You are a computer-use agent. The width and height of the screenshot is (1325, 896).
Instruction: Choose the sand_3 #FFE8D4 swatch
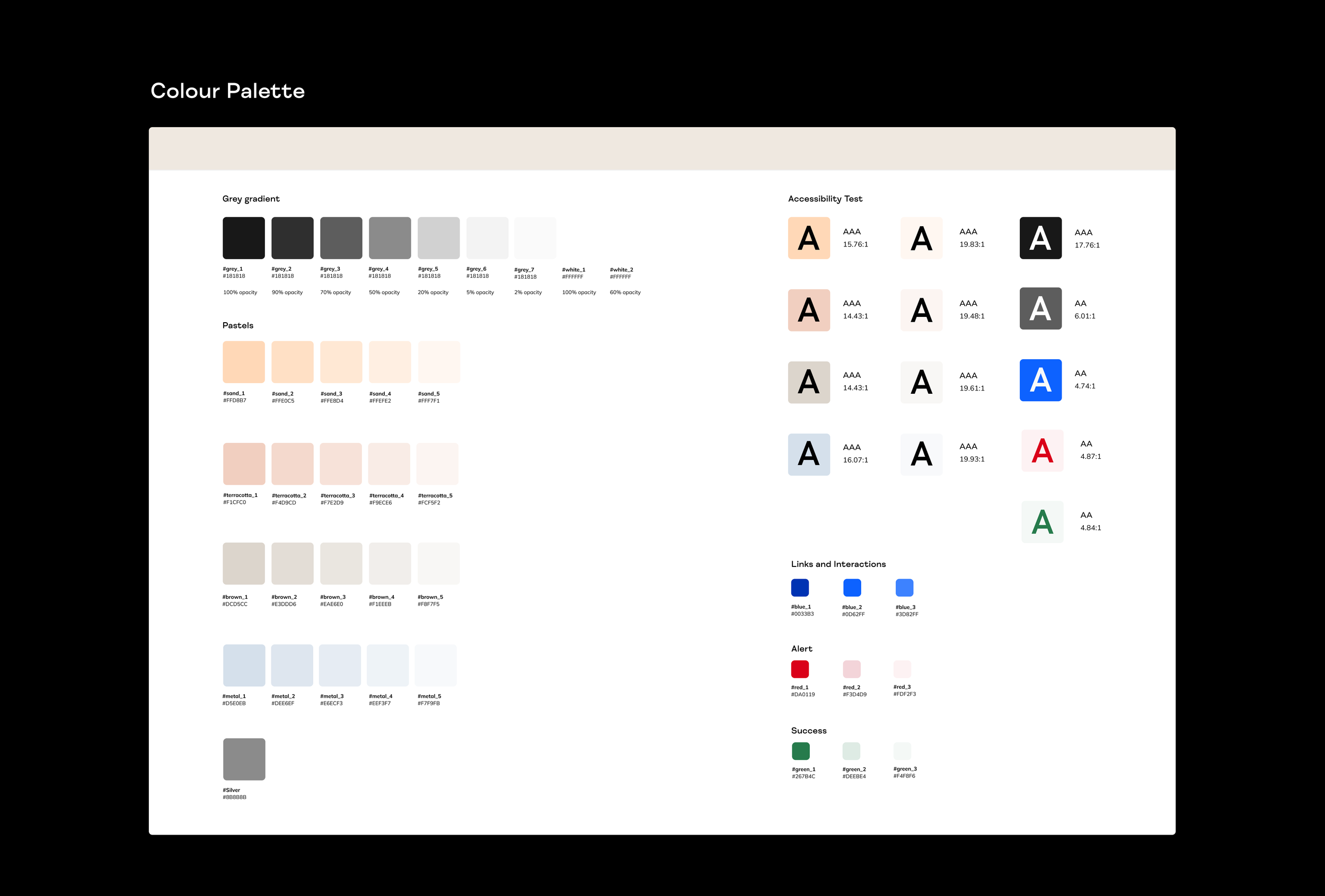[x=341, y=362]
